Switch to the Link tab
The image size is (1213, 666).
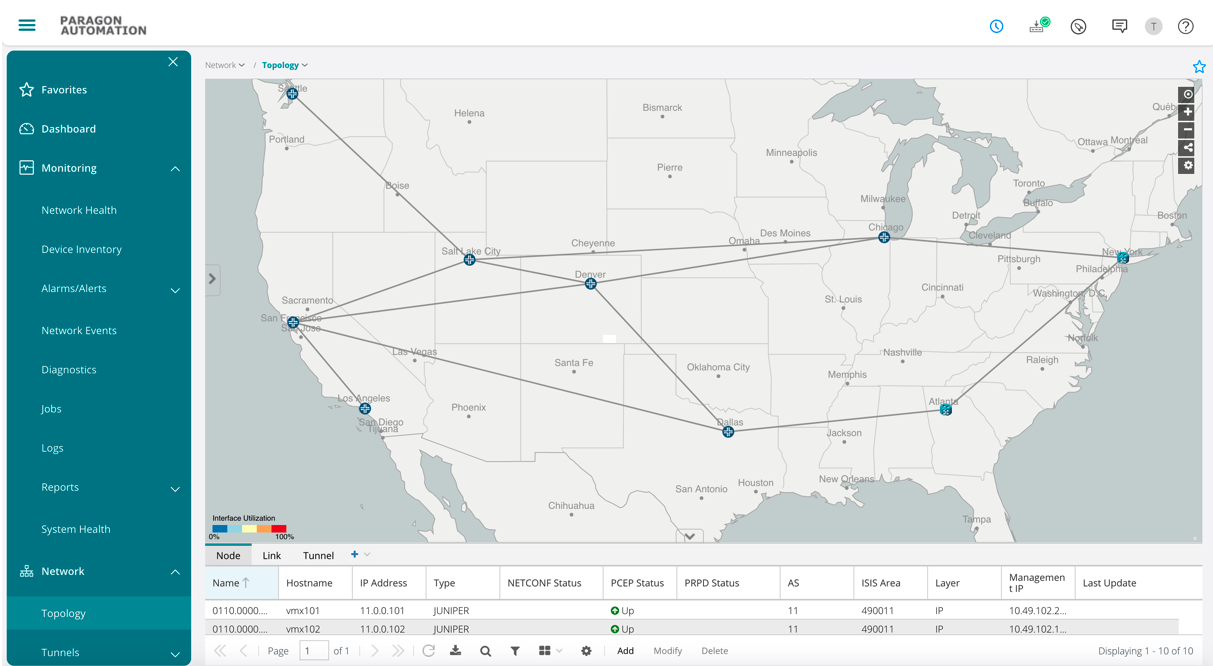click(x=271, y=555)
